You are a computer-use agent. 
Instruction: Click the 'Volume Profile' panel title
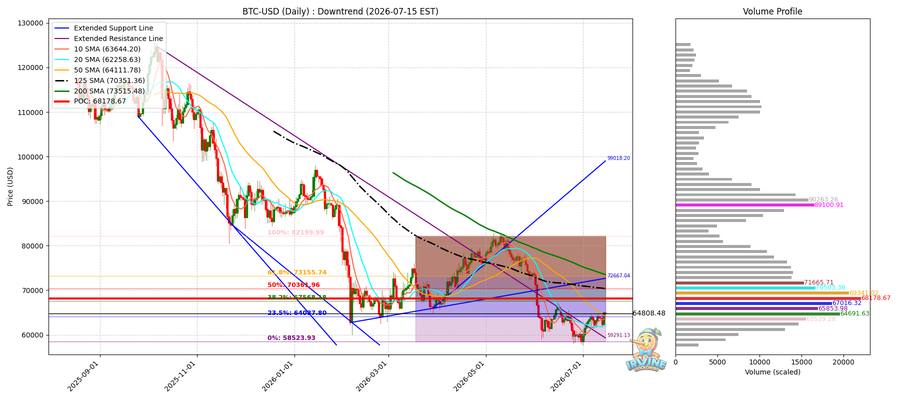pyautogui.click(x=772, y=11)
